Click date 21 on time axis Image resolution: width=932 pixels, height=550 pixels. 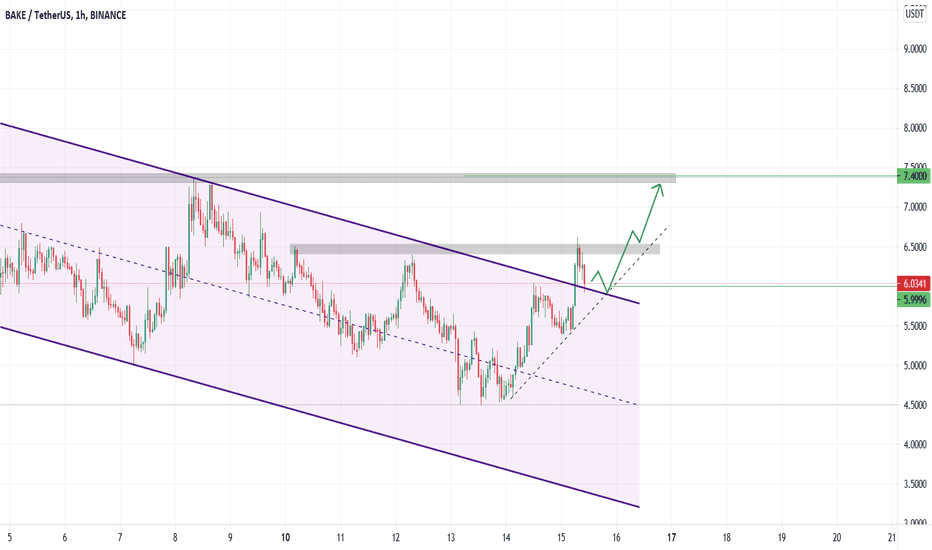pyautogui.click(x=892, y=538)
